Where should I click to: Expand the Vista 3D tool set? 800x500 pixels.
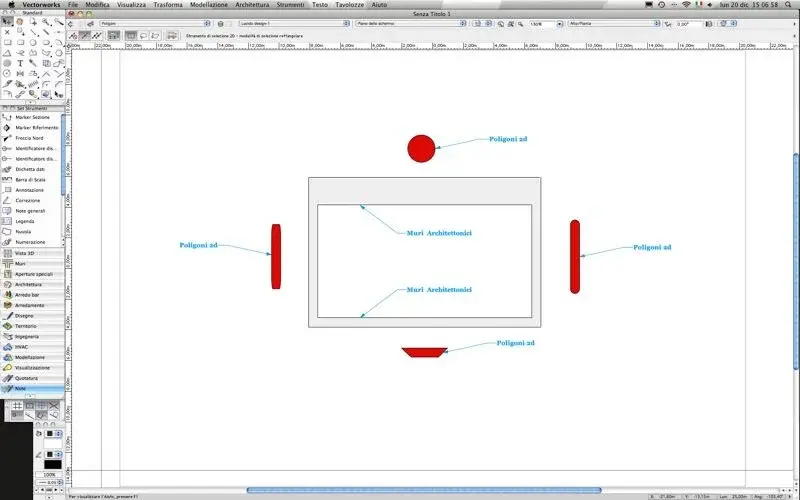33,253
